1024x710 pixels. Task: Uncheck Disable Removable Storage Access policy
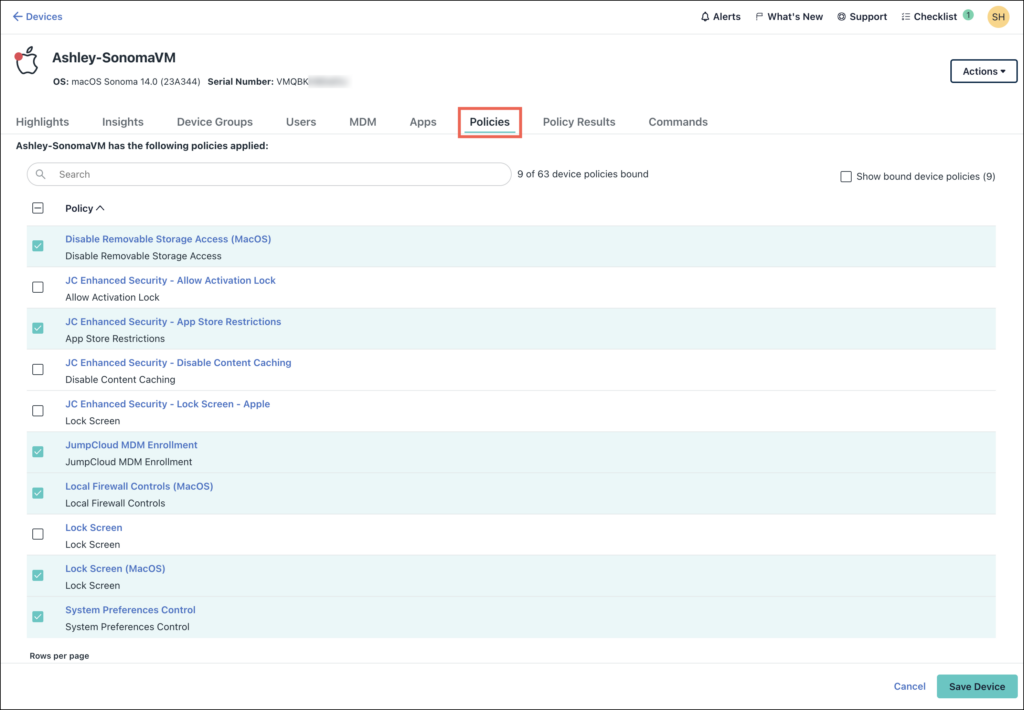38,246
